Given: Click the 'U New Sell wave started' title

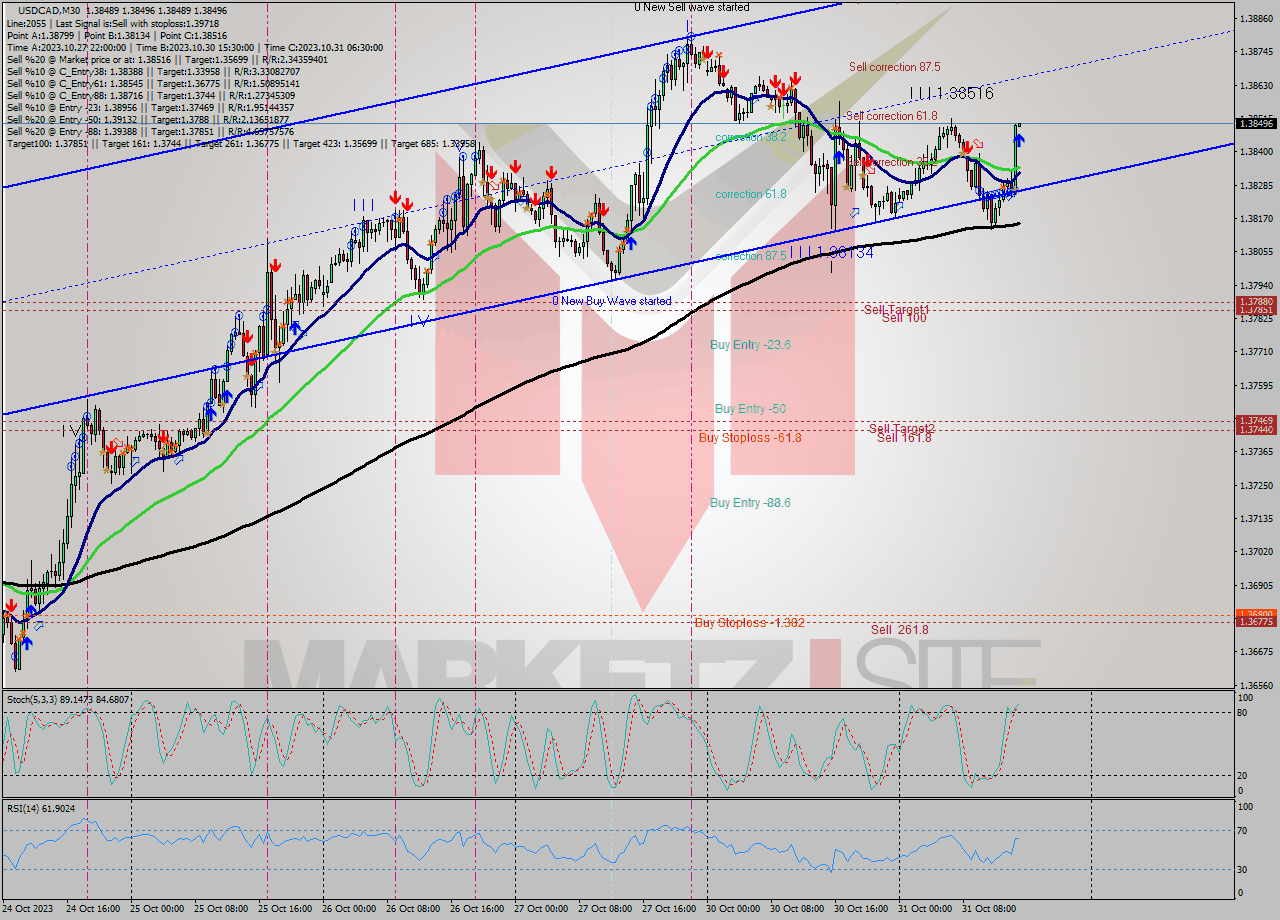Looking at the screenshot, I should 690,7.
